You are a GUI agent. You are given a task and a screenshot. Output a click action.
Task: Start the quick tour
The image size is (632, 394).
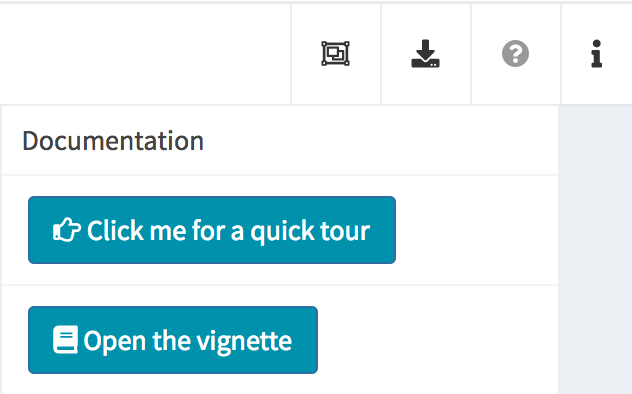click(212, 230)
